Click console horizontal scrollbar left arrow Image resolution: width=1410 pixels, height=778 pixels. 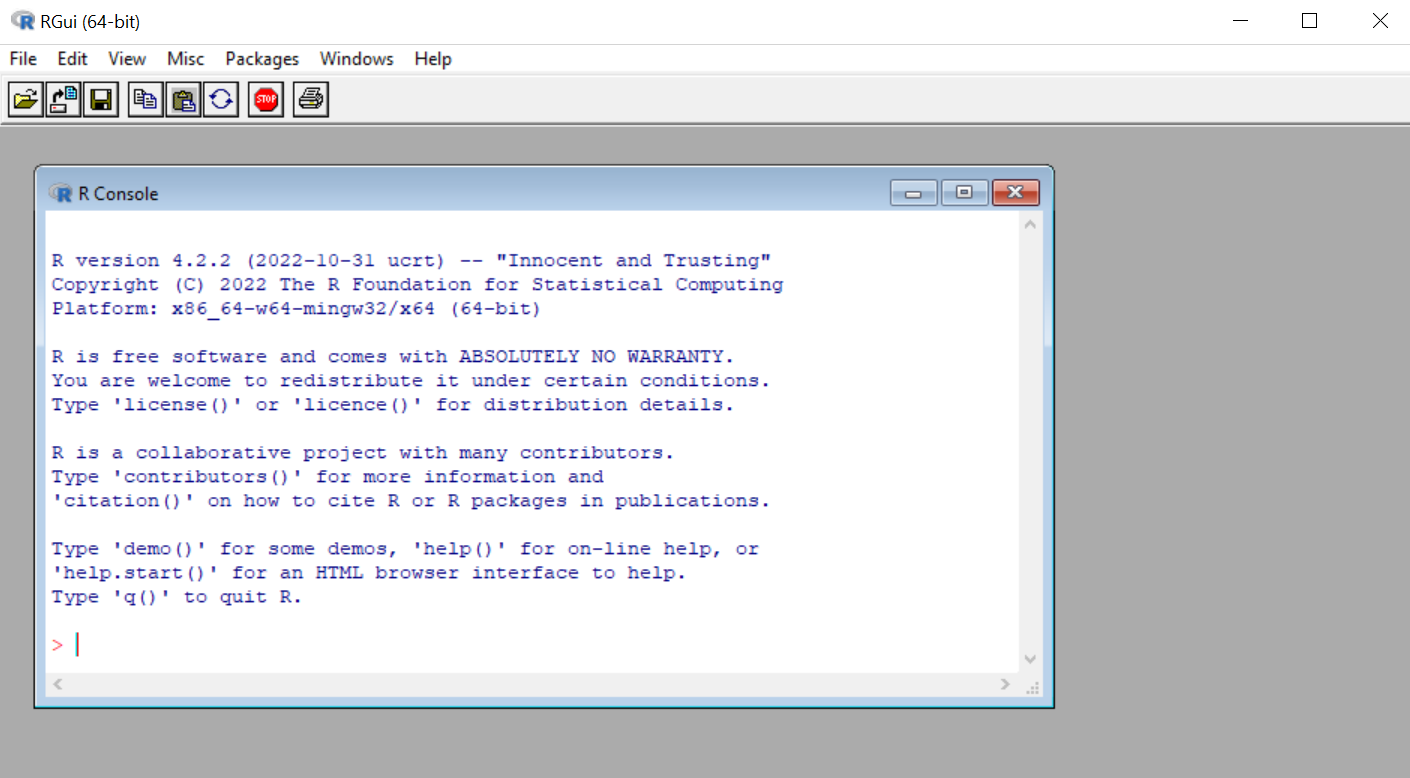click(x=57, y=684)
